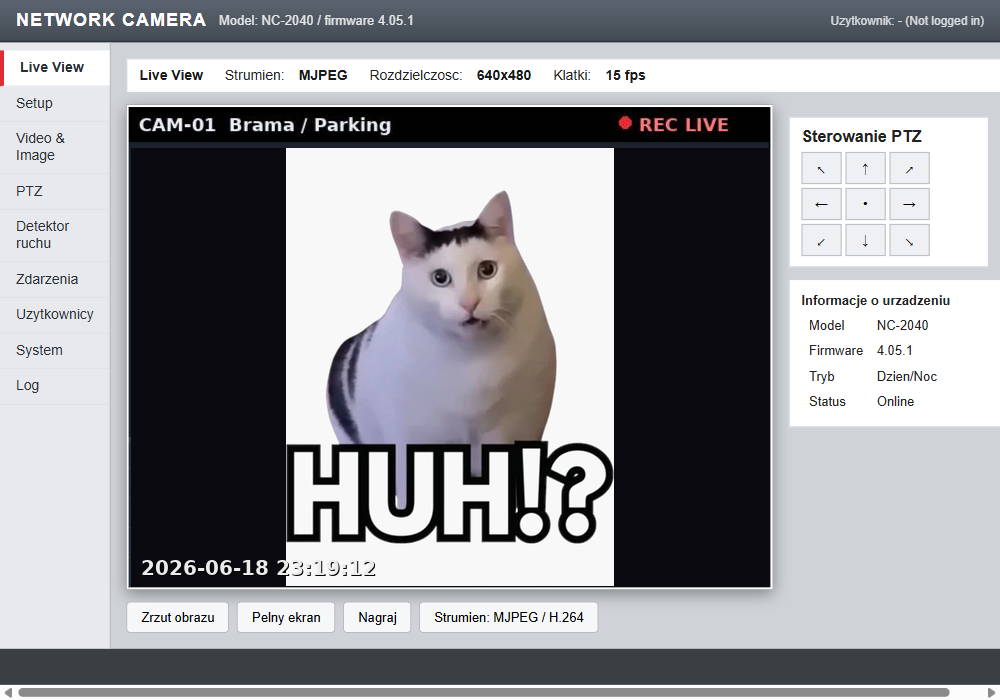Click the 640x480 resolution value
The width and height of the screenshot is (1000, 700).
(504, 75)
